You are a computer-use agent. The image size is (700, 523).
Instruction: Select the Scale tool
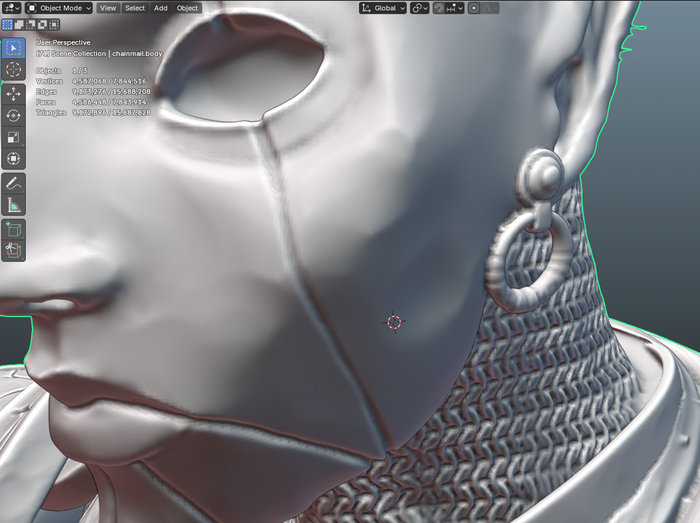pos(14,137)
